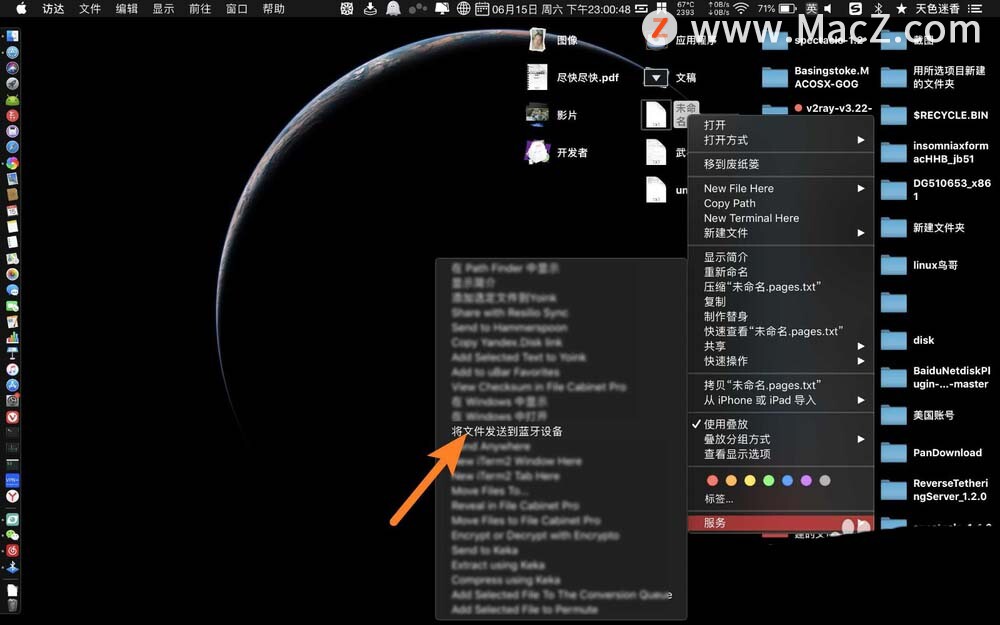Expand the 文稿 stack arrow icon

point(656,78)
